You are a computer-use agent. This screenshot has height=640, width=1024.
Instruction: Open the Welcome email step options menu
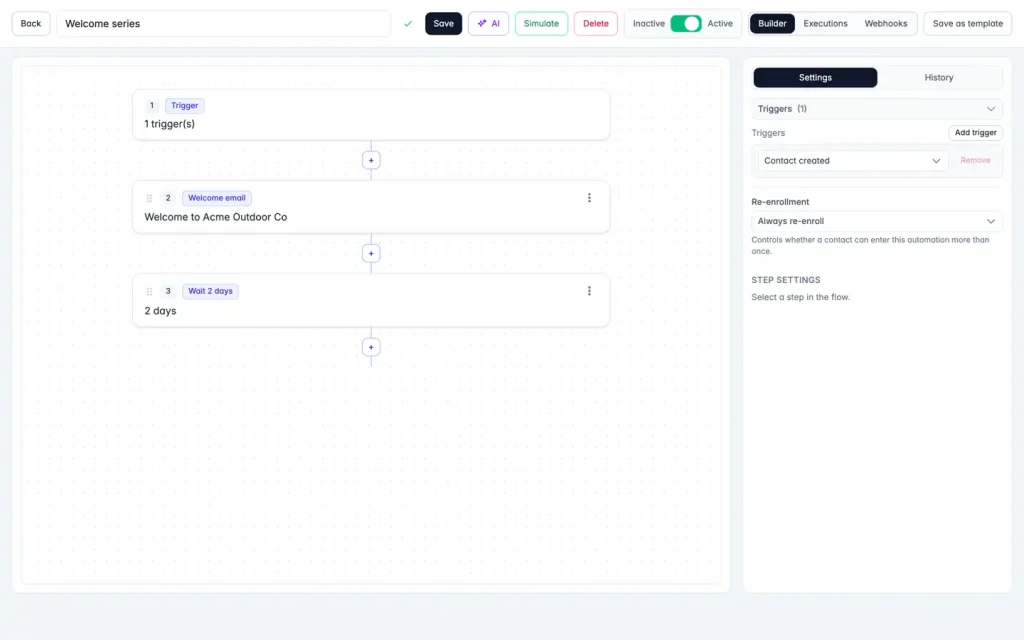pos(589,198)
